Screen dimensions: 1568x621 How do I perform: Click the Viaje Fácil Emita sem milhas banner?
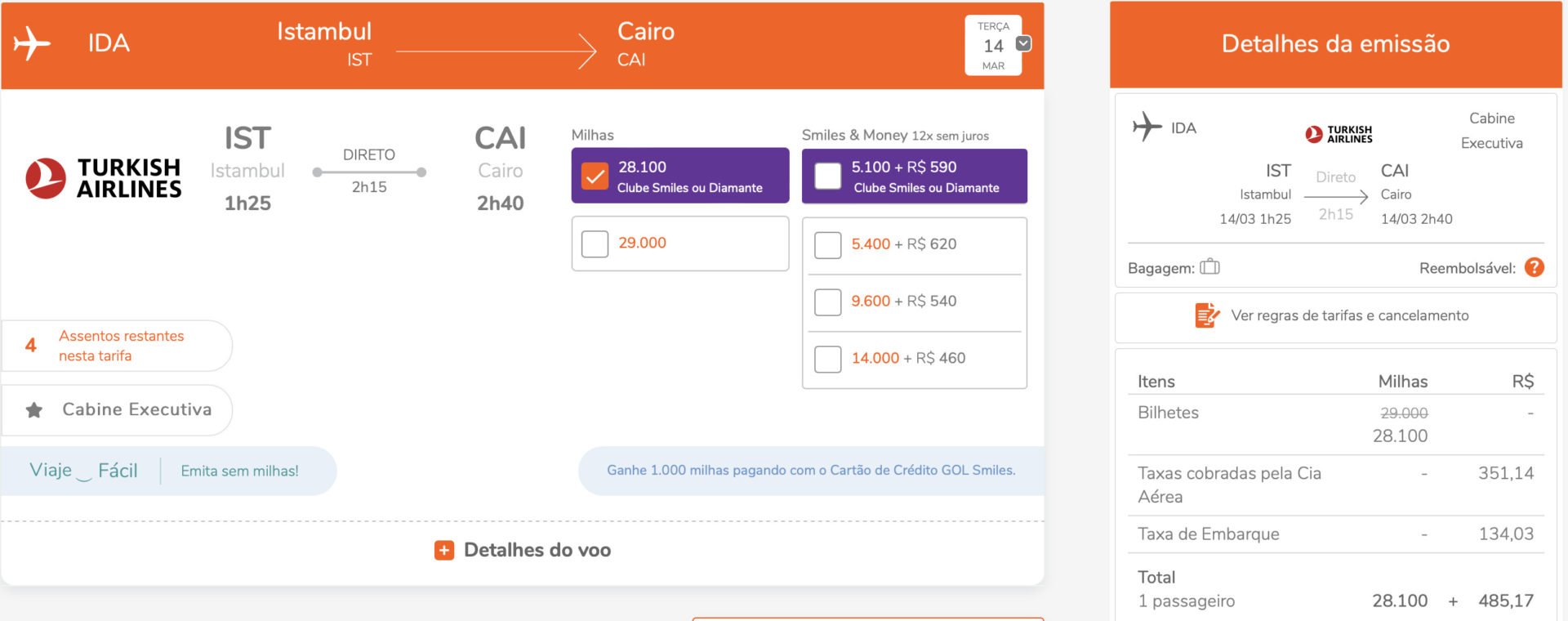pos(168,471)
